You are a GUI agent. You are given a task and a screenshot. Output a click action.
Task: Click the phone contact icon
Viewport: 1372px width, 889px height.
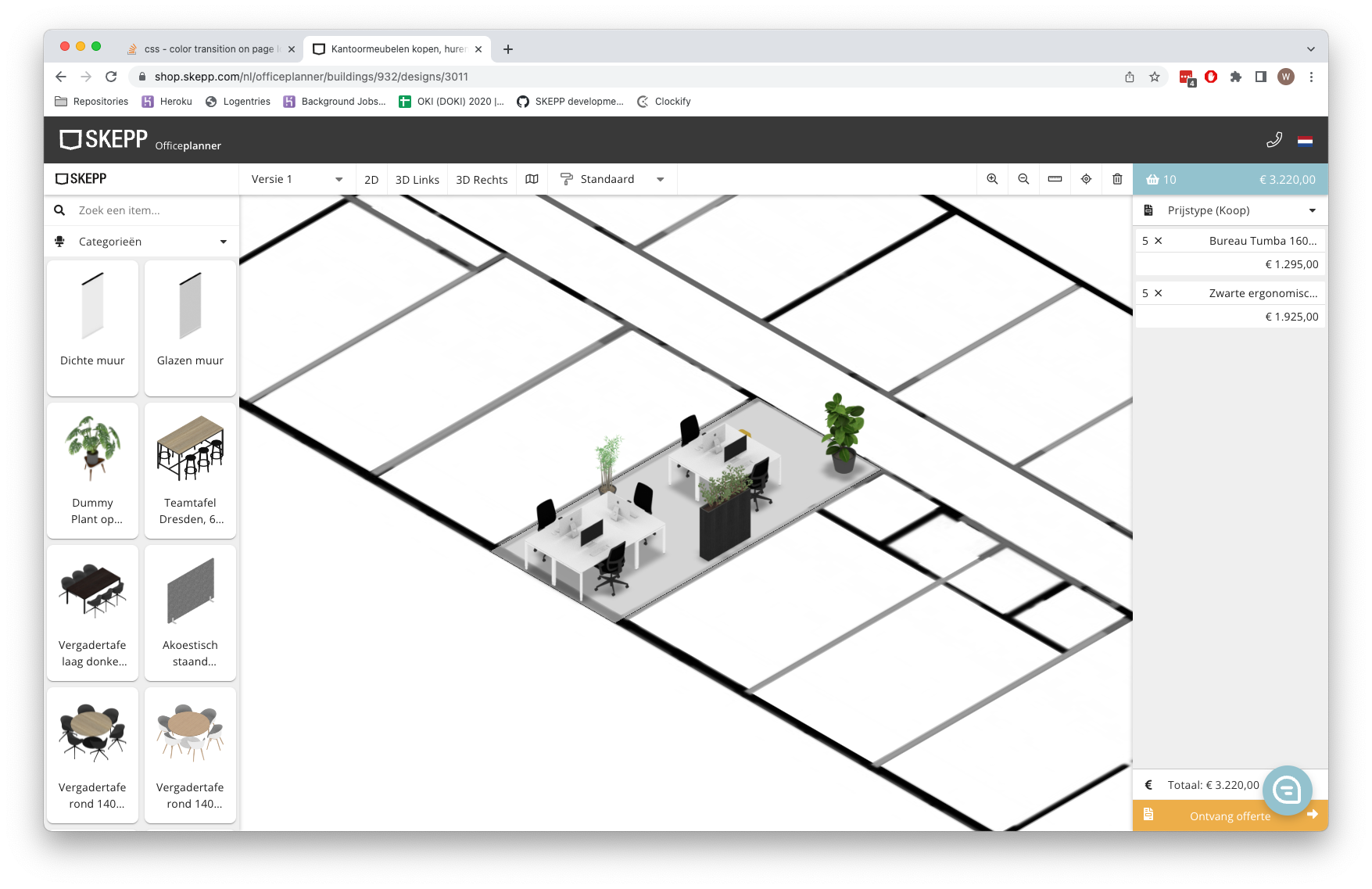pyautogui.click(x=1274, y=140)
